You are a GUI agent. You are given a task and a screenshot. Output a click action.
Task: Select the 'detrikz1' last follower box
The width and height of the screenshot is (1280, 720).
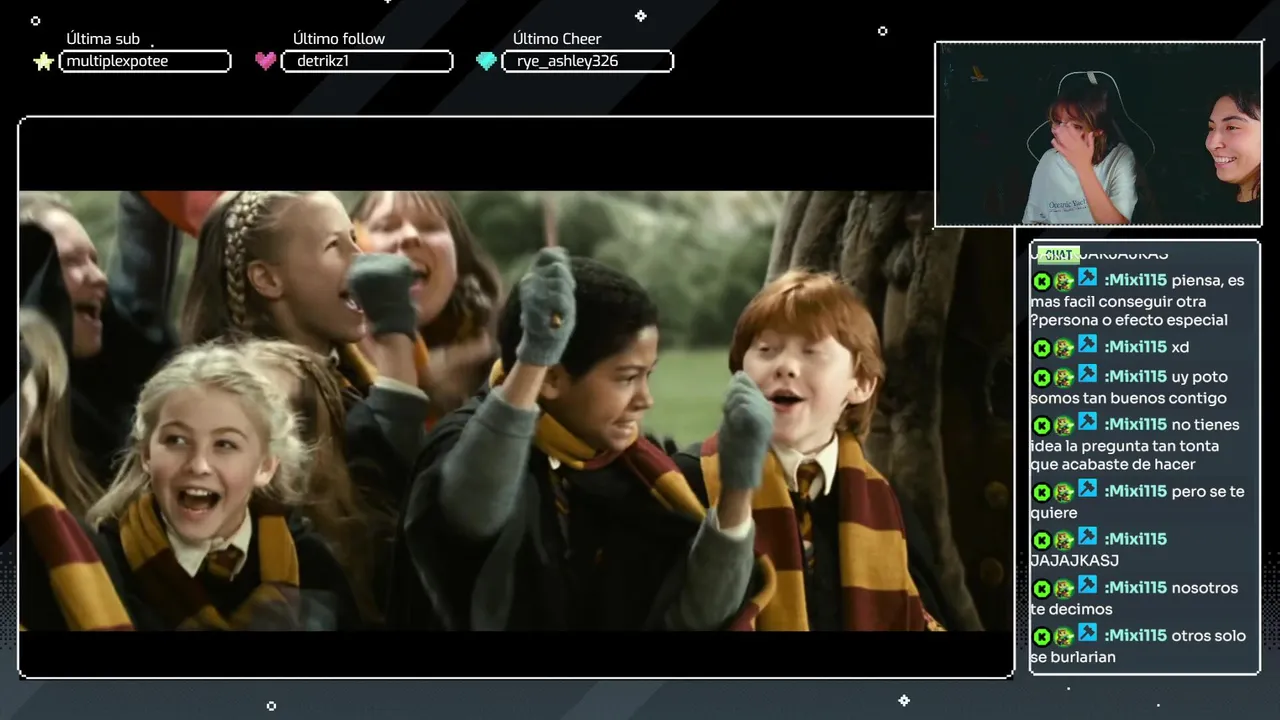click(x=367, y=62)
